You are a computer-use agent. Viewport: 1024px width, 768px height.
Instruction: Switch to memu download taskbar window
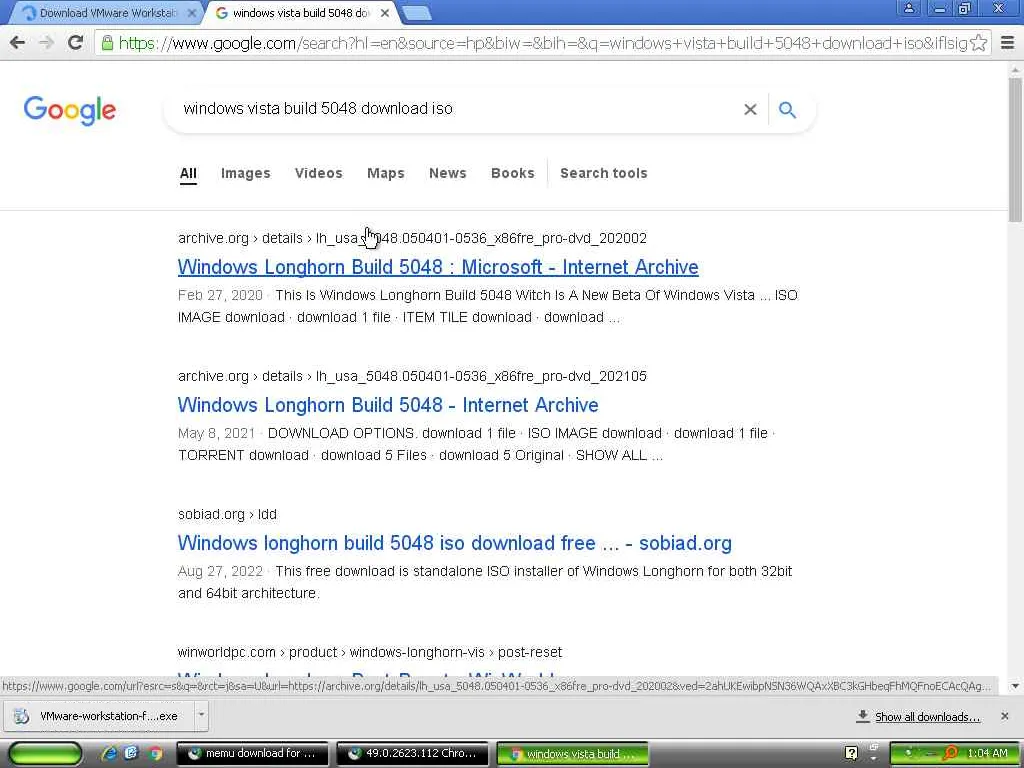pos(252,754)
